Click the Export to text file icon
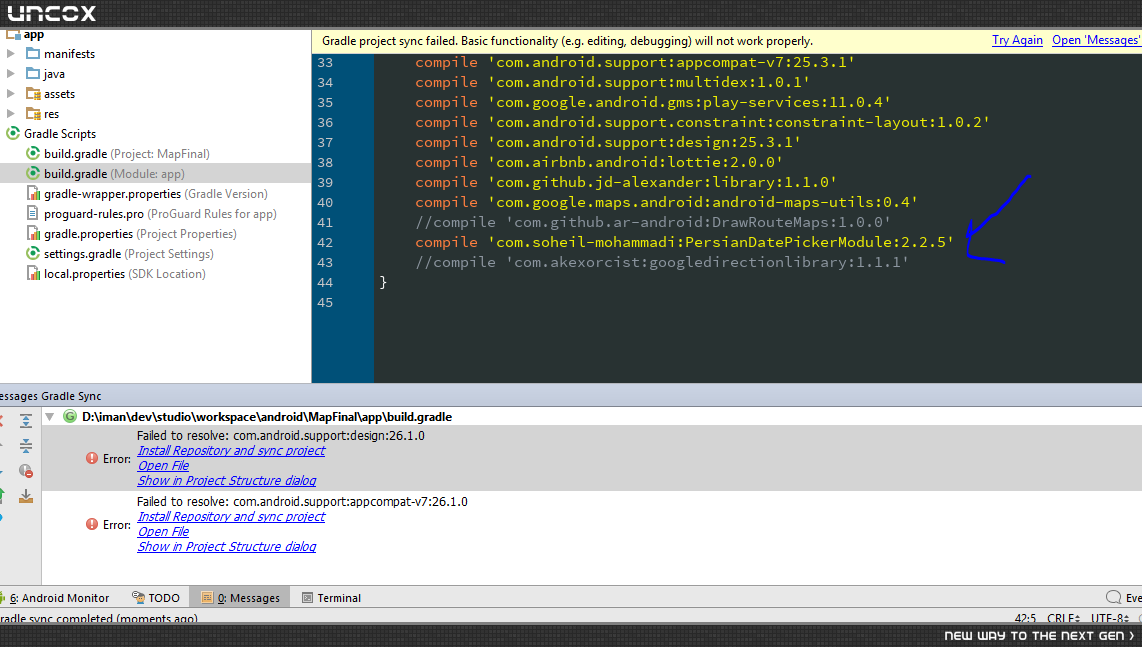Image resolution: width=1142 pixels, height=647 pixels. tap(25, 496)
